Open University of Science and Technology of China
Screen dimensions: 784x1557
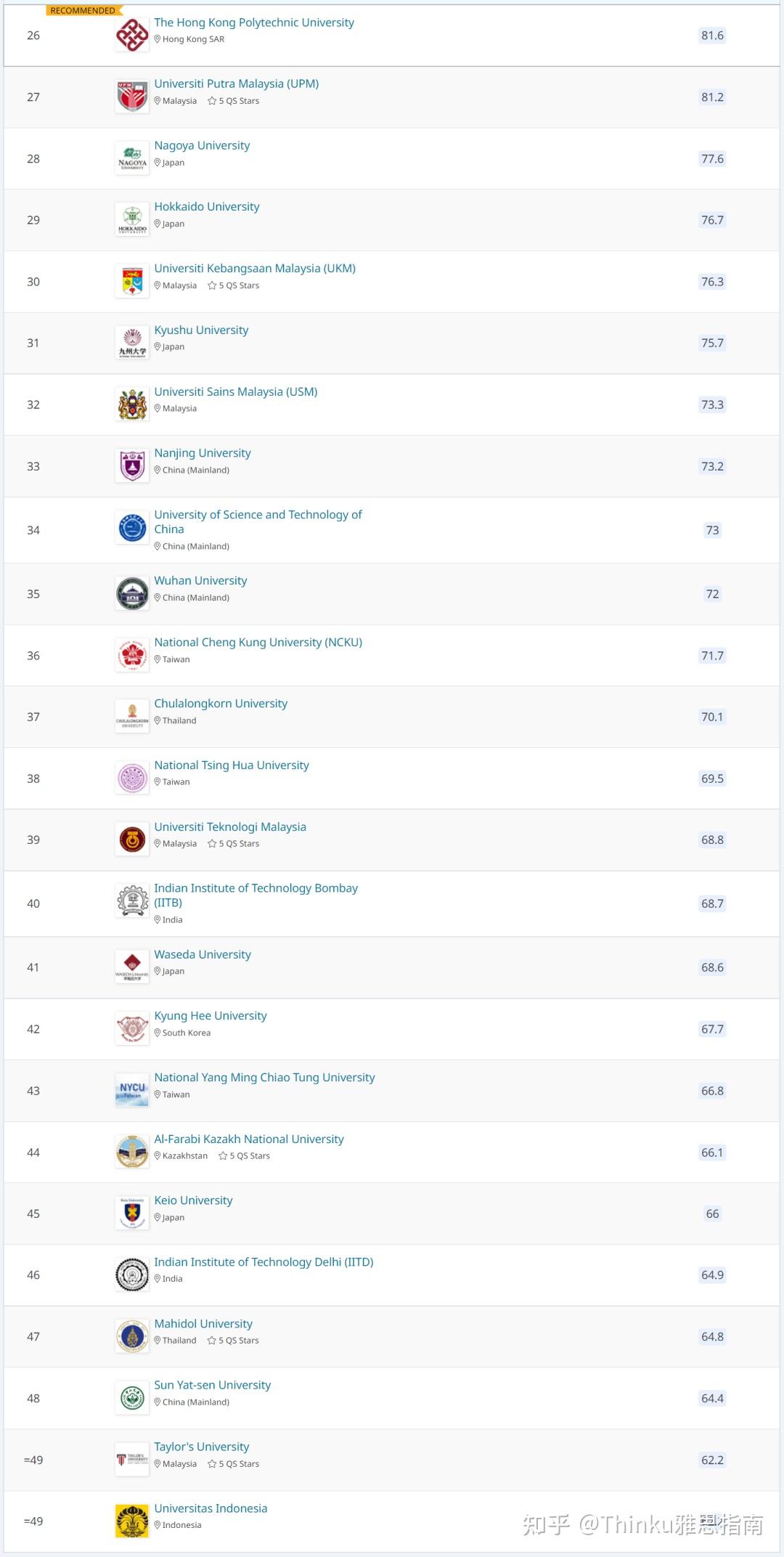tap(258, 521)
